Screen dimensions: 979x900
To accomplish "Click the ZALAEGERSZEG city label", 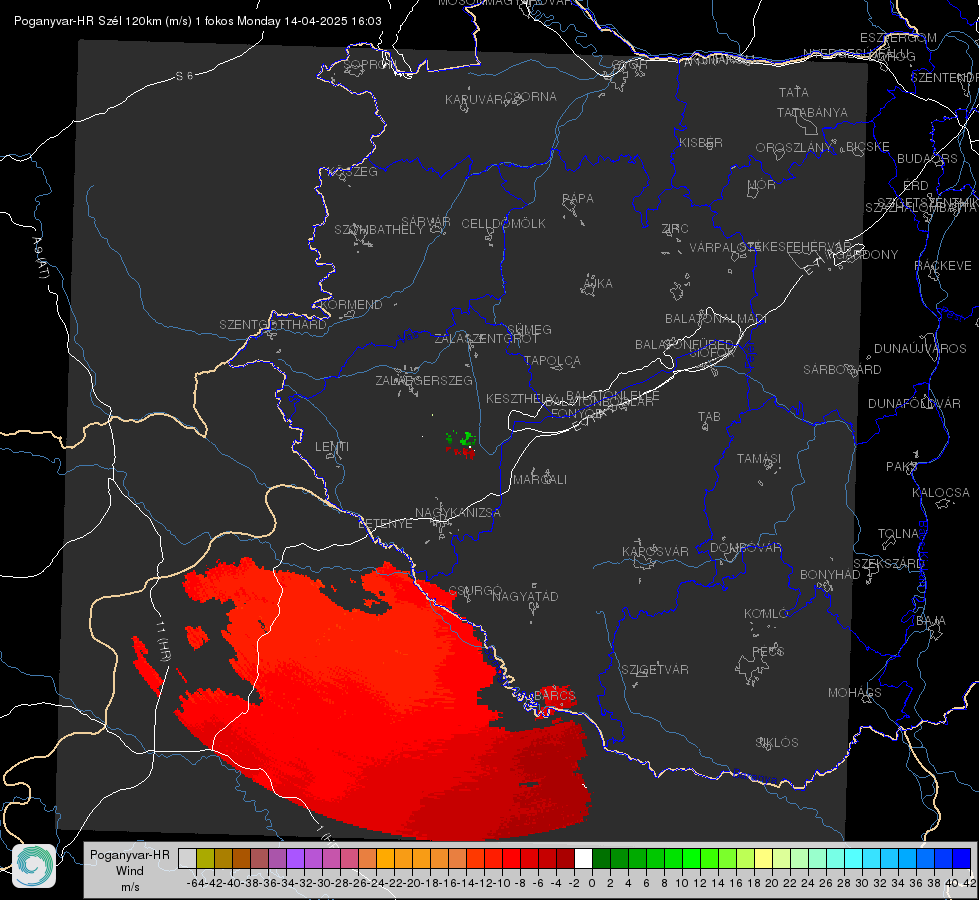I will tap(424, 380).
